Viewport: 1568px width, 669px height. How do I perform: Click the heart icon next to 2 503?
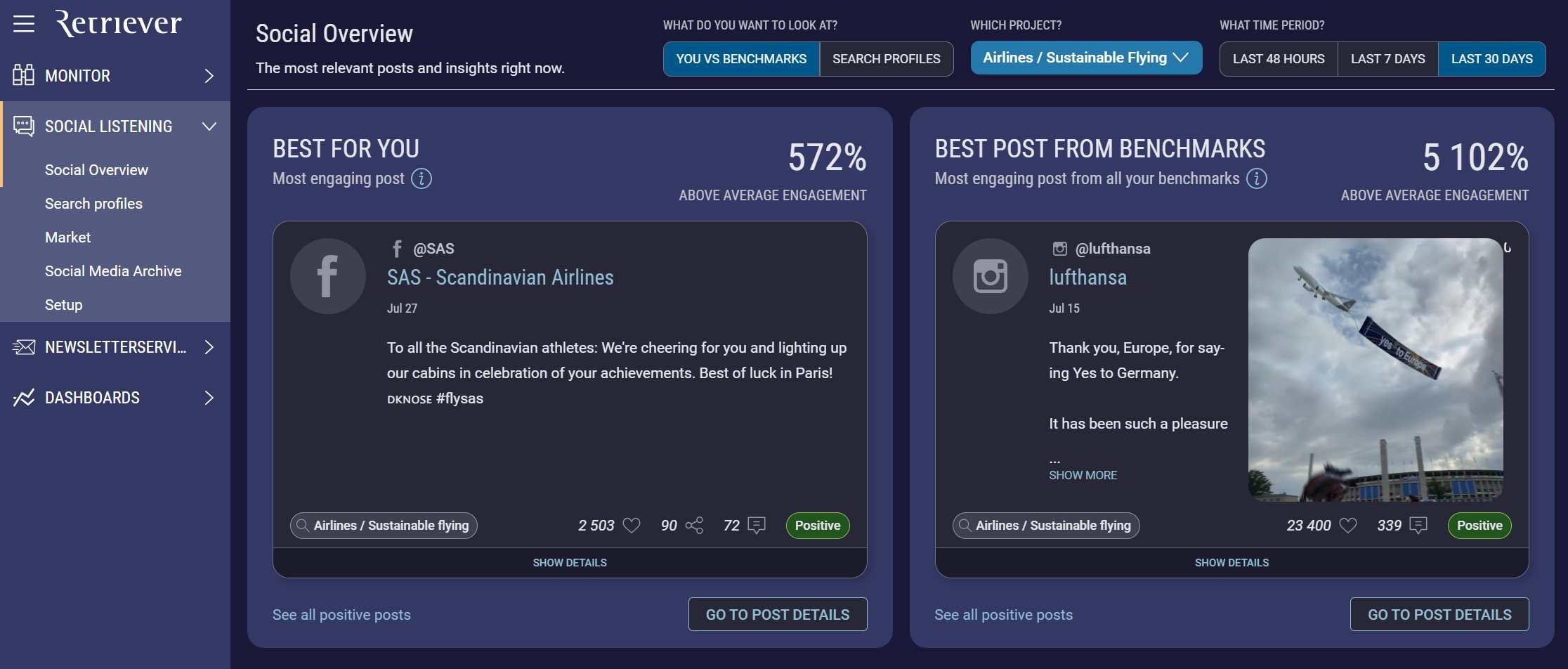[632, 526]
